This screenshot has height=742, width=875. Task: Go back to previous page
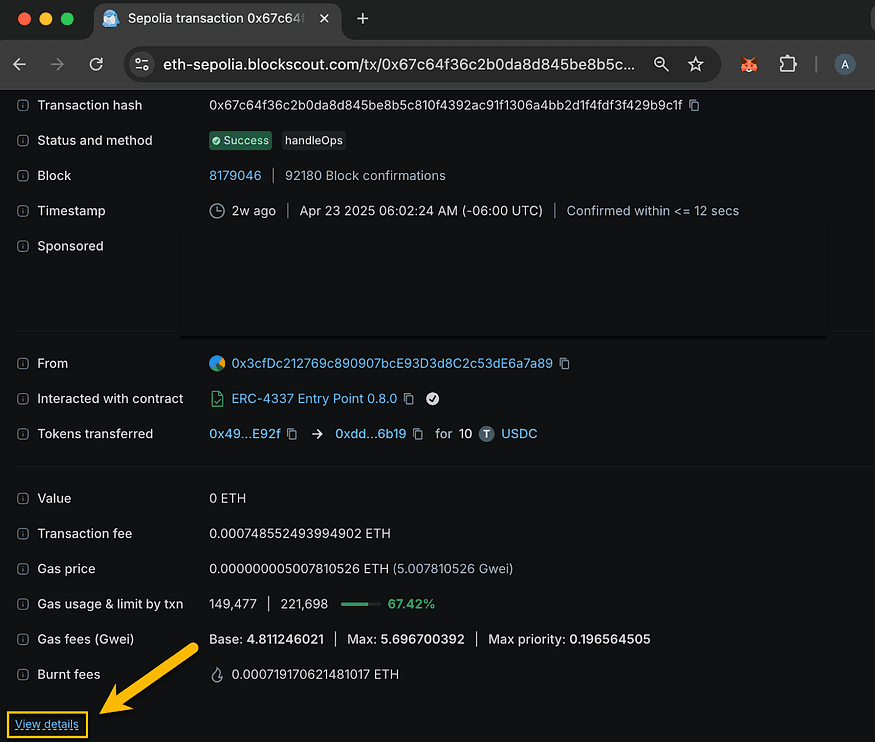pyautogui.click(x=20, y=65)
